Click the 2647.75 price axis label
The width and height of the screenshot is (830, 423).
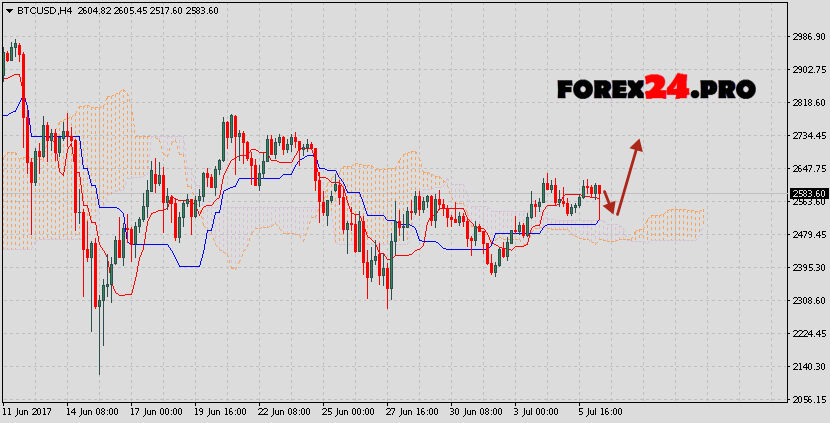[807, 169]
